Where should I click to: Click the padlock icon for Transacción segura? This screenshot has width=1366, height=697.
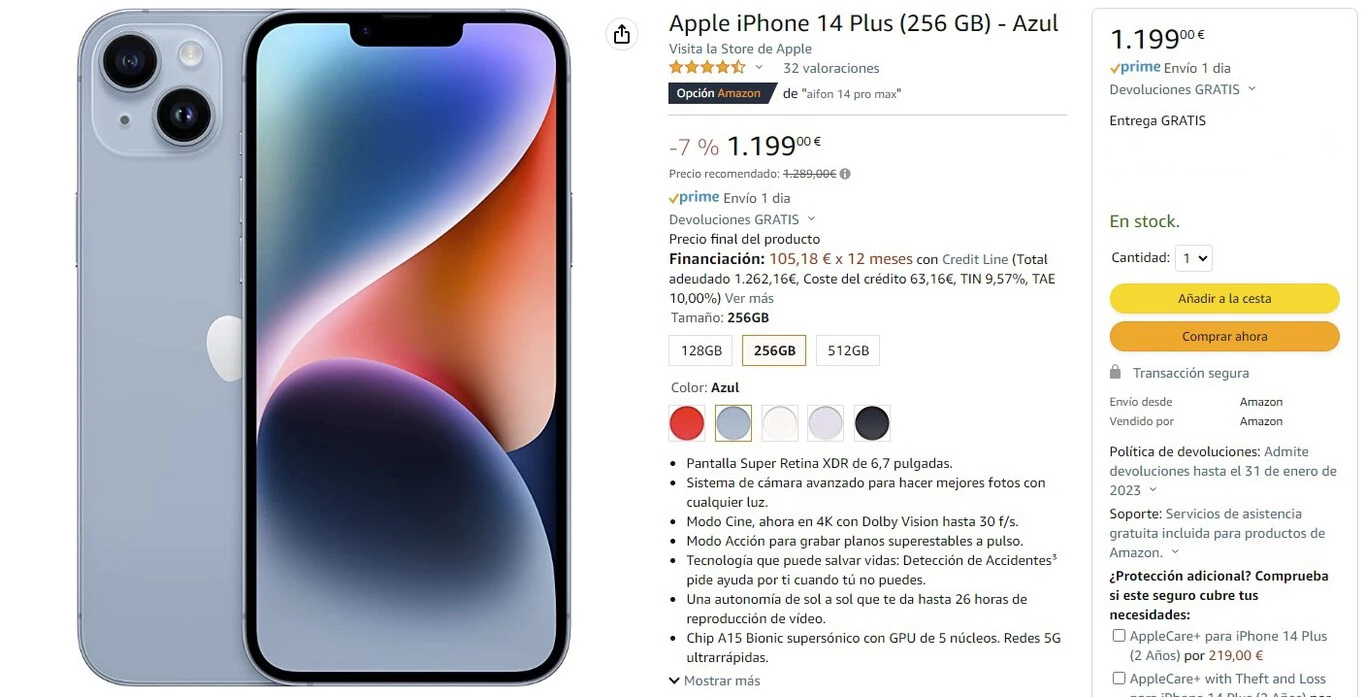point(1115,372)
